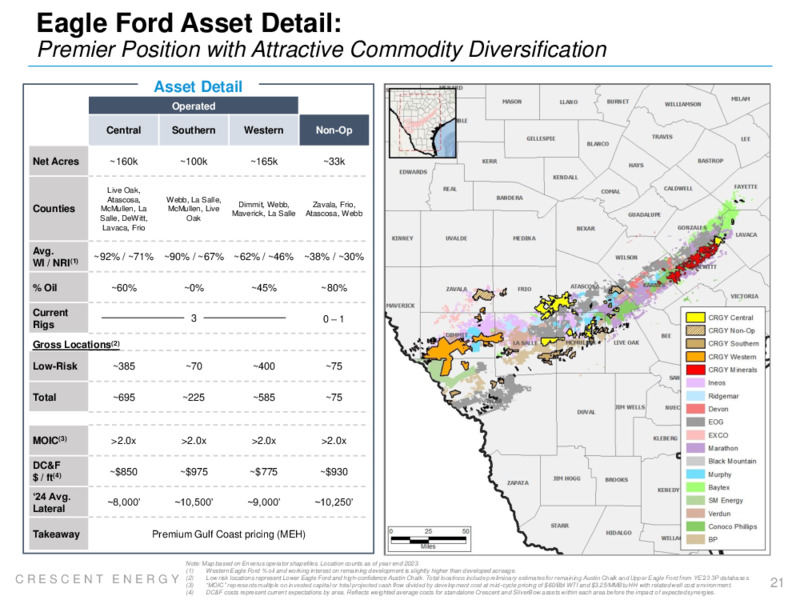Viewport: 800px width, 600px height.
Task: Click the UVALDE county label on map
Action: (x=456, y=238)
